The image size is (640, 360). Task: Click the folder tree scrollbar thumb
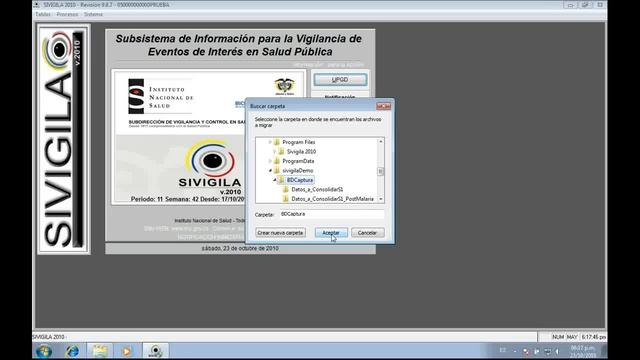tap(380, 171)
